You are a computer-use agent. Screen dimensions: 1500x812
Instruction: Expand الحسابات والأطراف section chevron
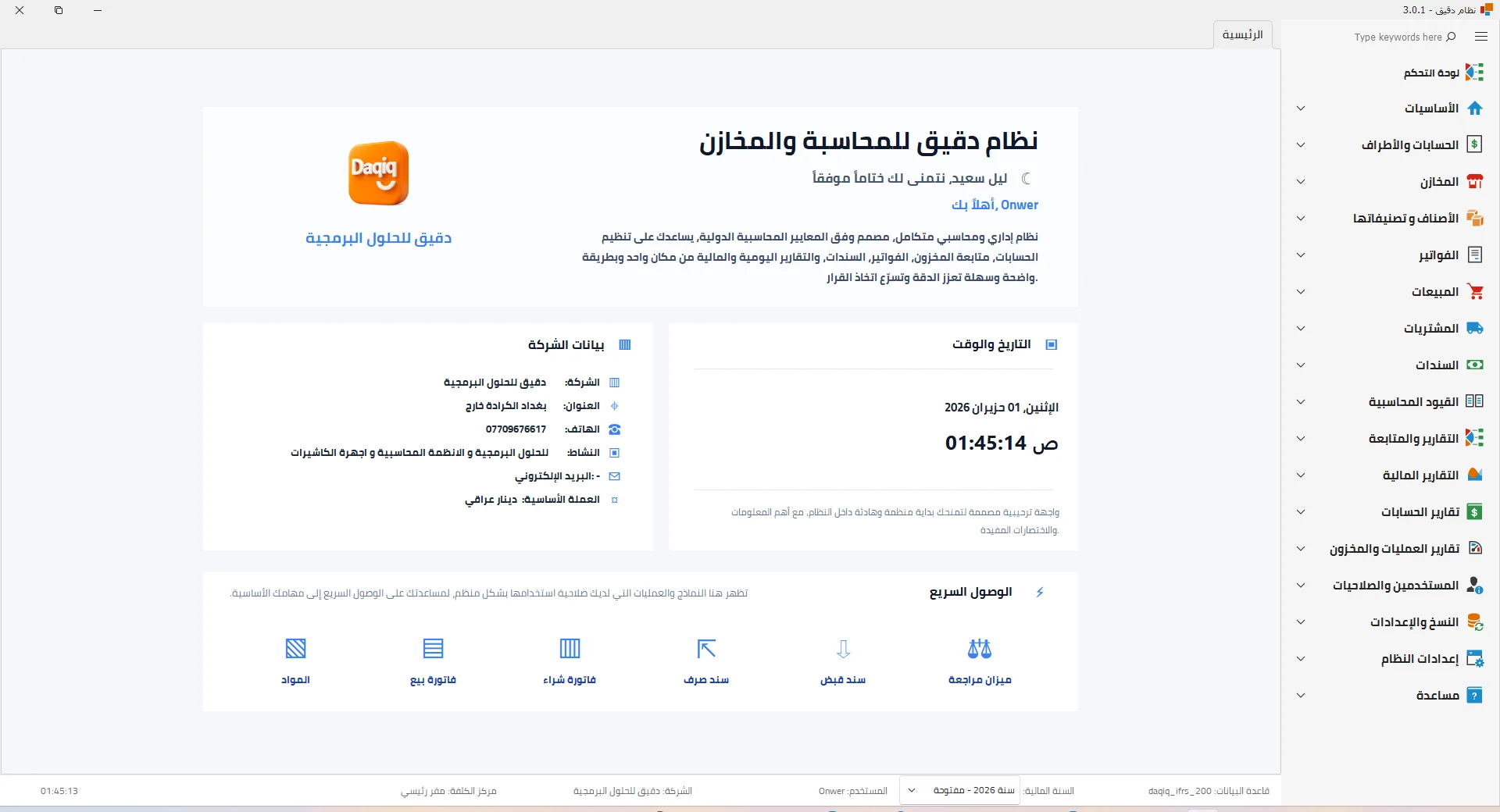point(1301,145)
